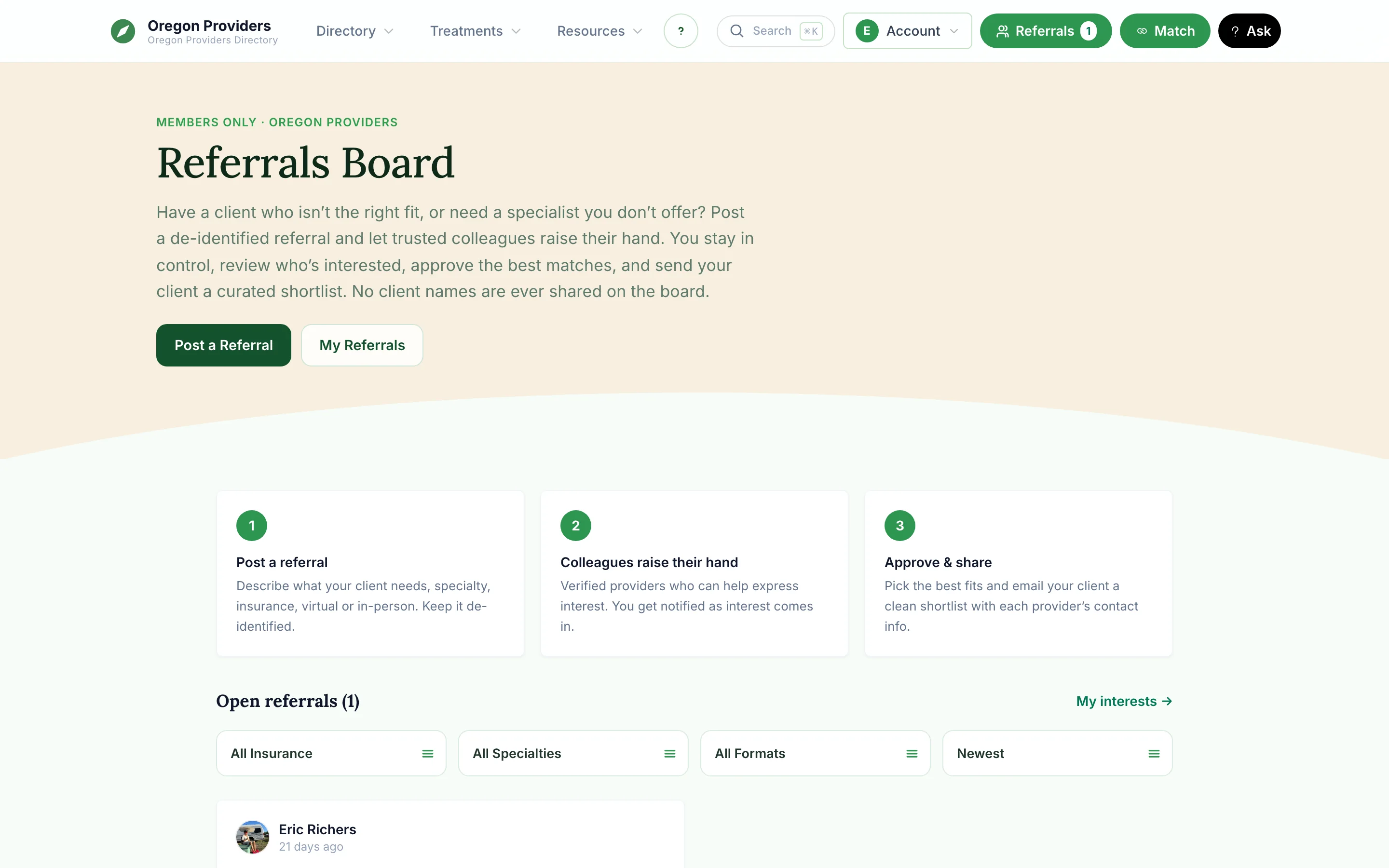
Task: Click the notification badge showing 1
Action: point(1088,31)
